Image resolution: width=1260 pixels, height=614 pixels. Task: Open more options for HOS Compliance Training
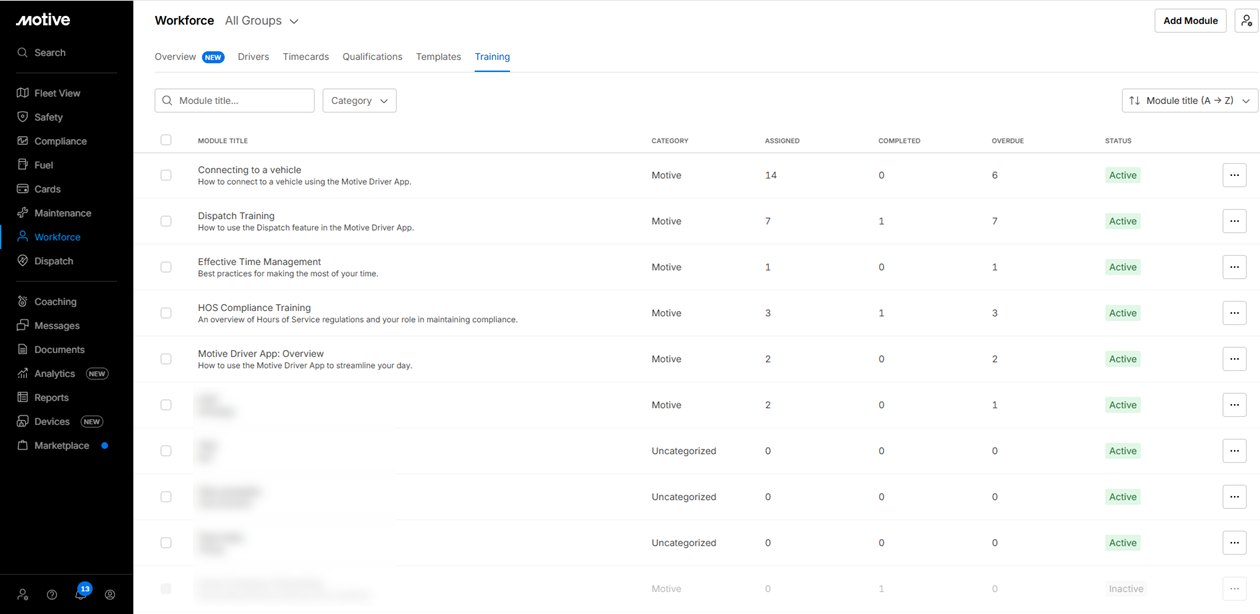1234,313
